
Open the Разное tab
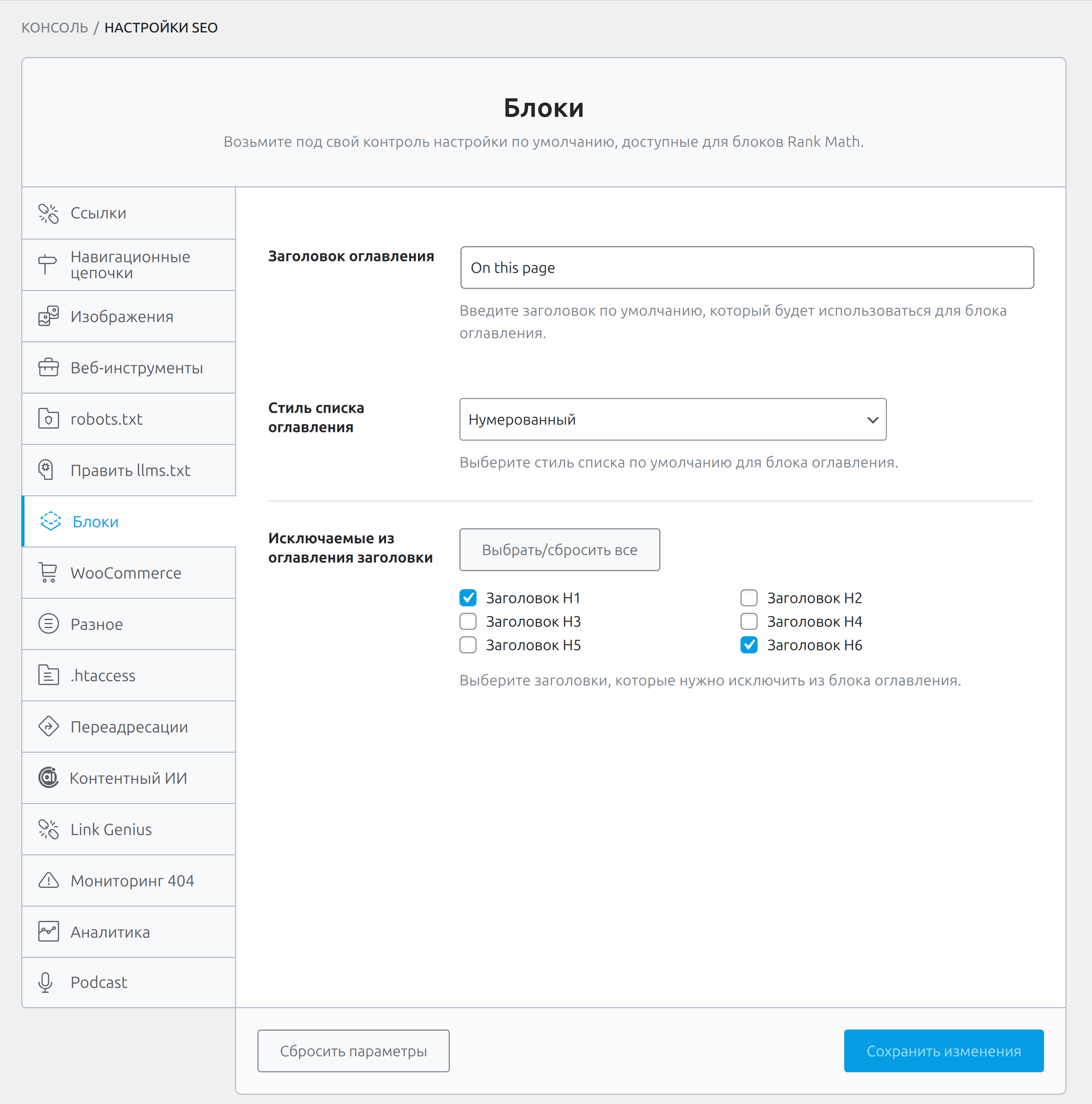pos(129,624)
